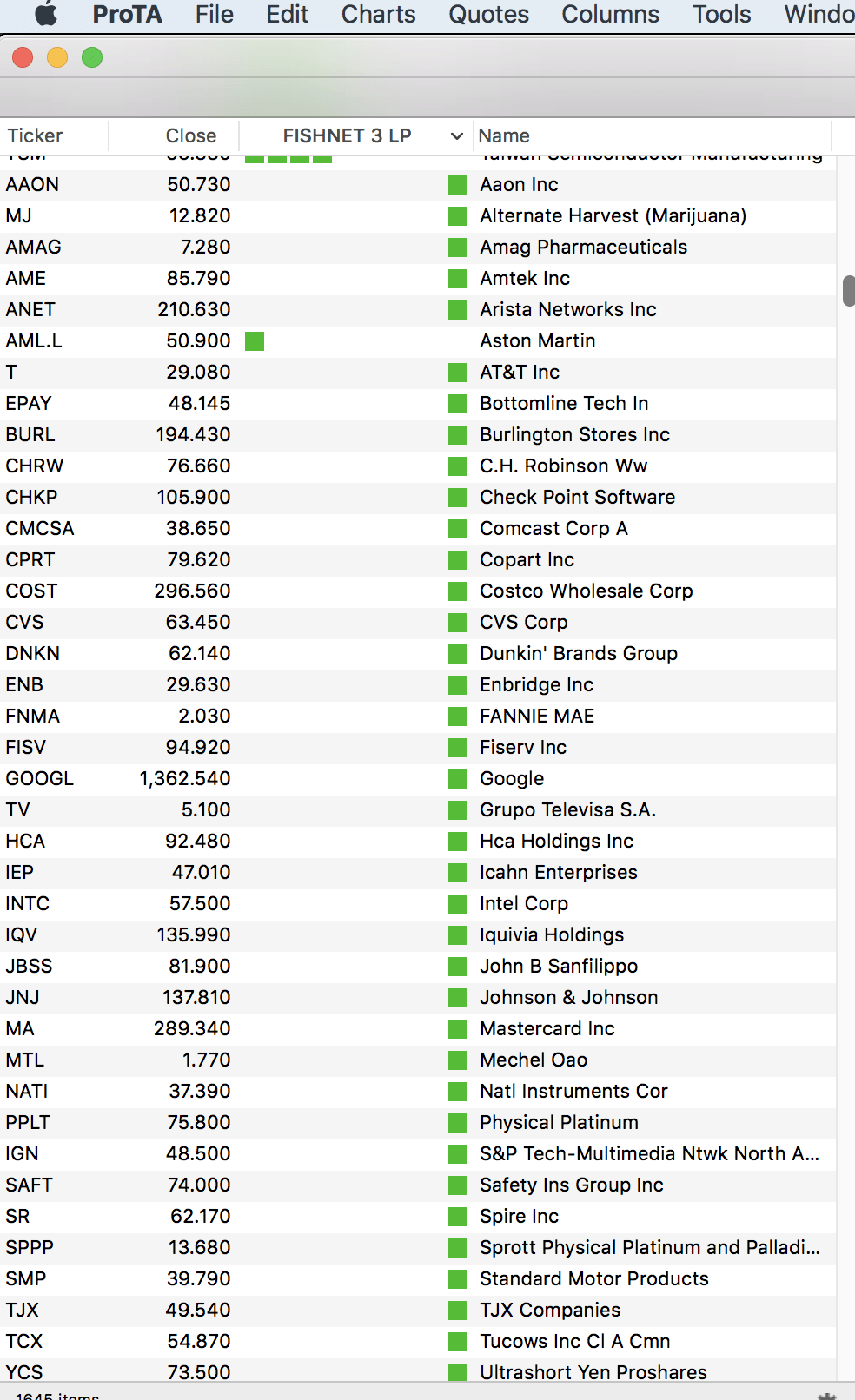Click the green square next to TJX Companies
The height and width of the screenshot is (1400, 855).
(x=458, y=1311)
